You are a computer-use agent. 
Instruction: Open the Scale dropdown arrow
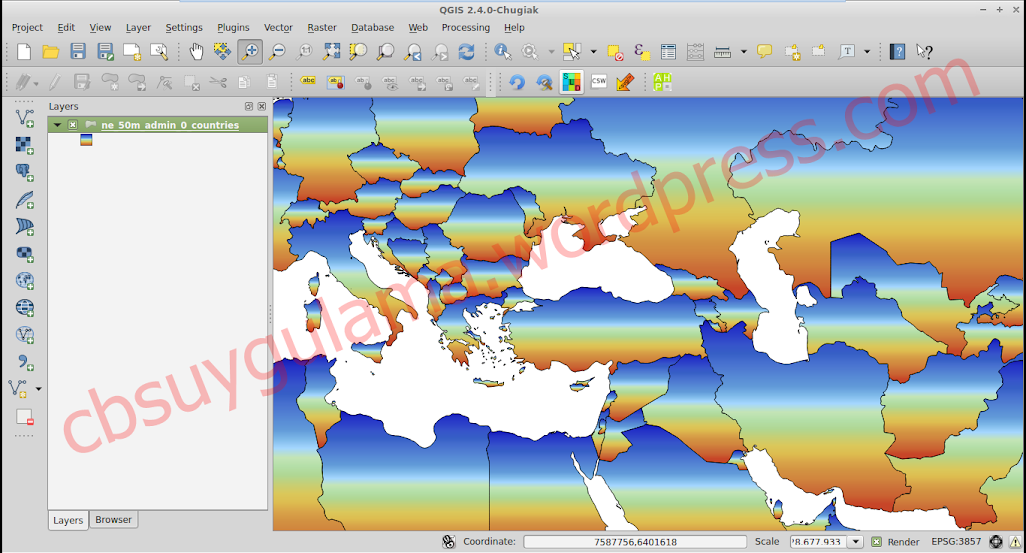pyautogui.click(x=856, y=542)
